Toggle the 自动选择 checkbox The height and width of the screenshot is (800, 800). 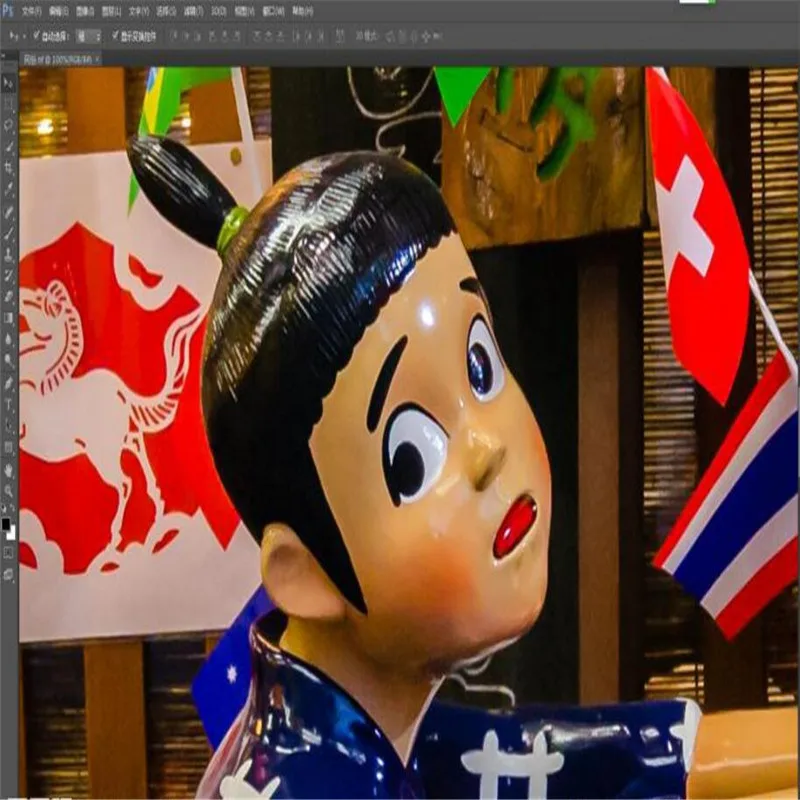[36, 35]
